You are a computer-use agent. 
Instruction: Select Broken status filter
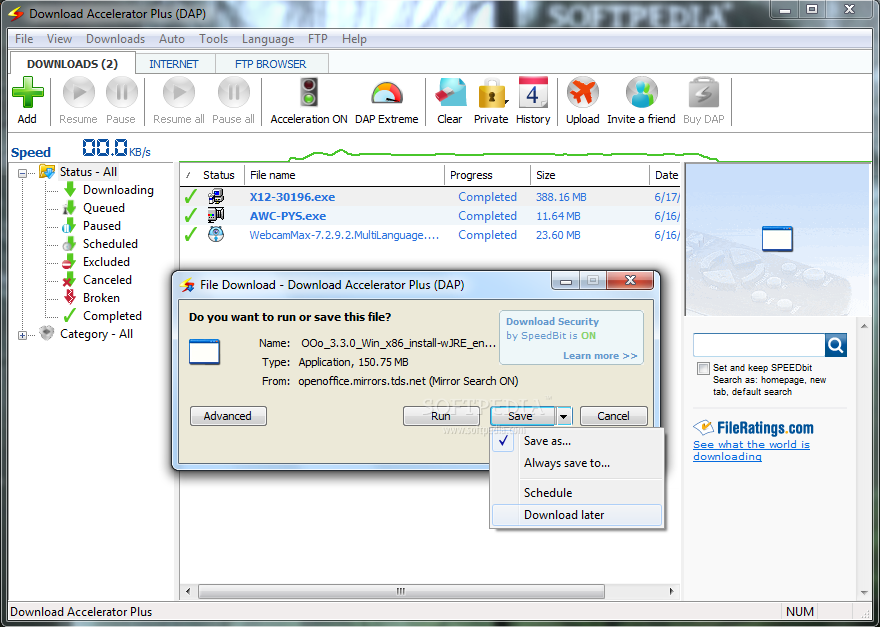(101, 298)
